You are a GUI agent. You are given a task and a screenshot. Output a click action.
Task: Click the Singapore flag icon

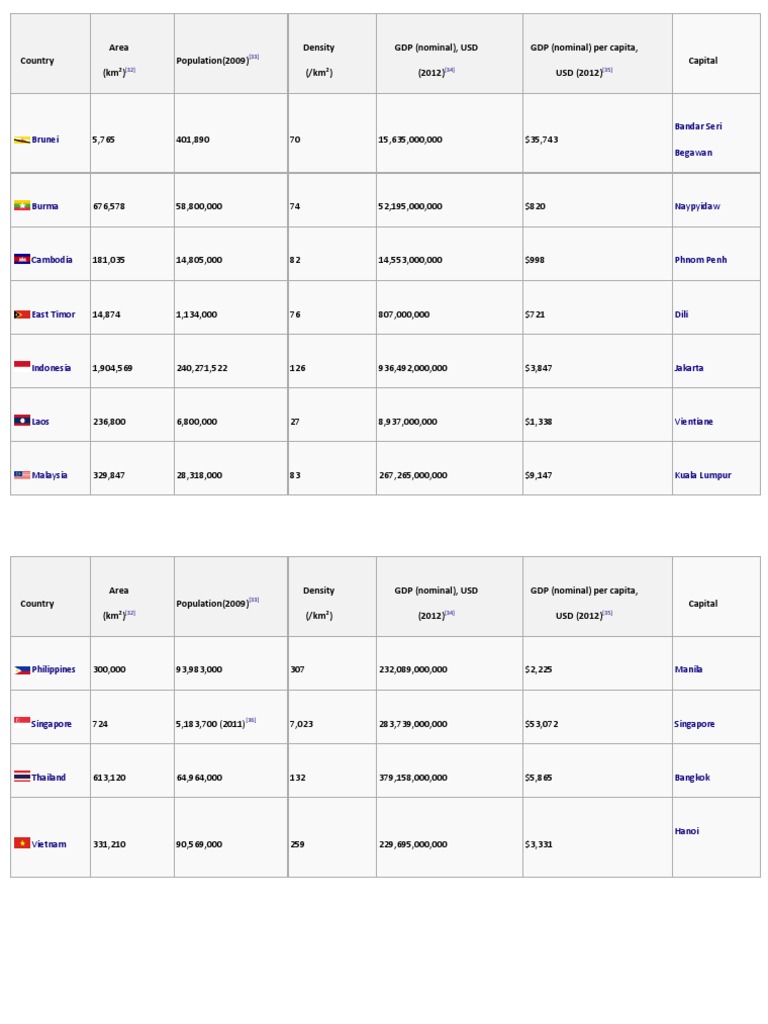click(22, 720)
